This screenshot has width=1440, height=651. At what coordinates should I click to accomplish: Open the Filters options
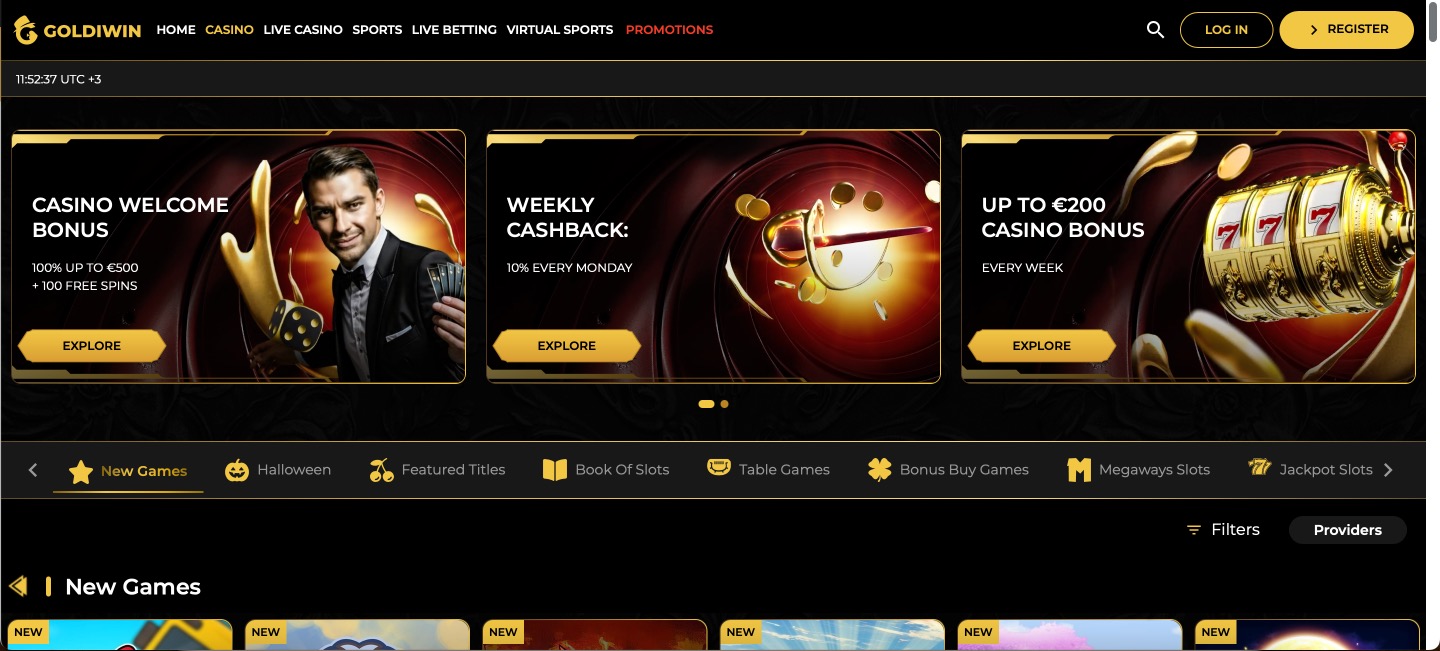click(x=1223, y=530)
